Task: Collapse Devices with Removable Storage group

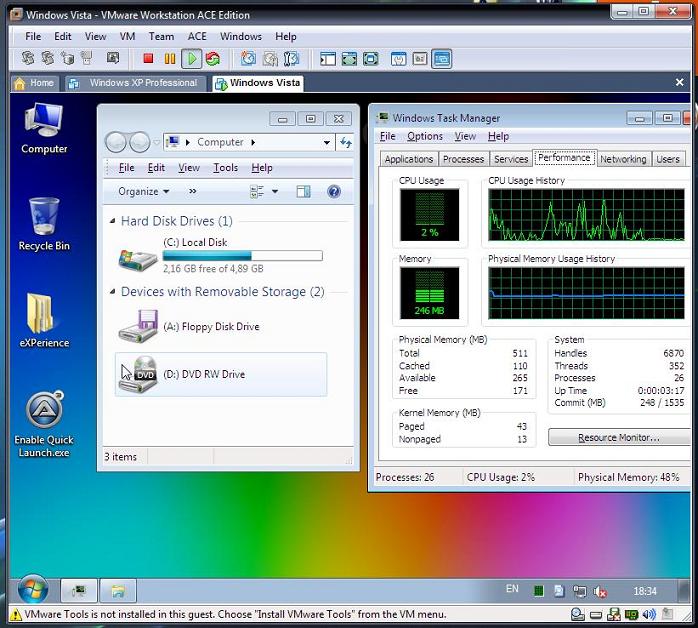Action: tap(113, 292)
